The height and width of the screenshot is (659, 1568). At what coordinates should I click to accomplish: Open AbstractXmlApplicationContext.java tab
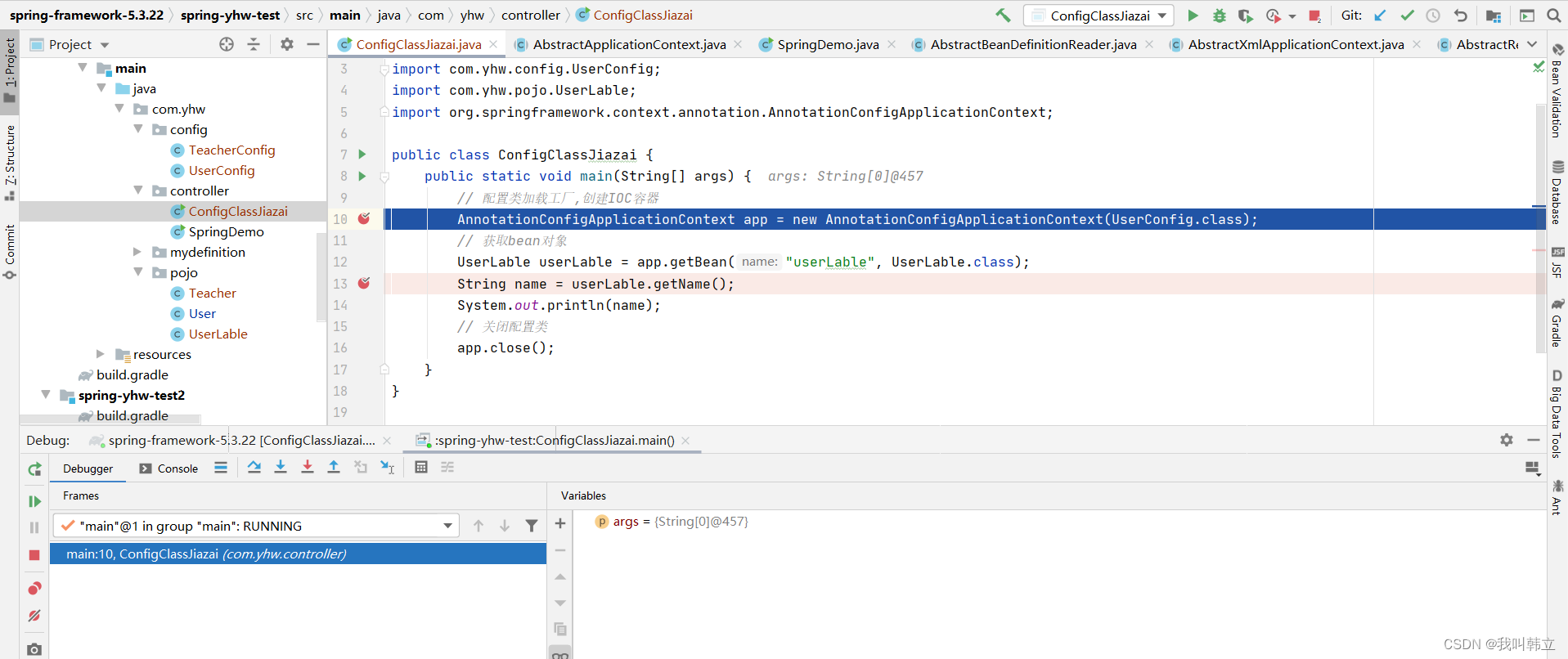(x=1296, y=44)
